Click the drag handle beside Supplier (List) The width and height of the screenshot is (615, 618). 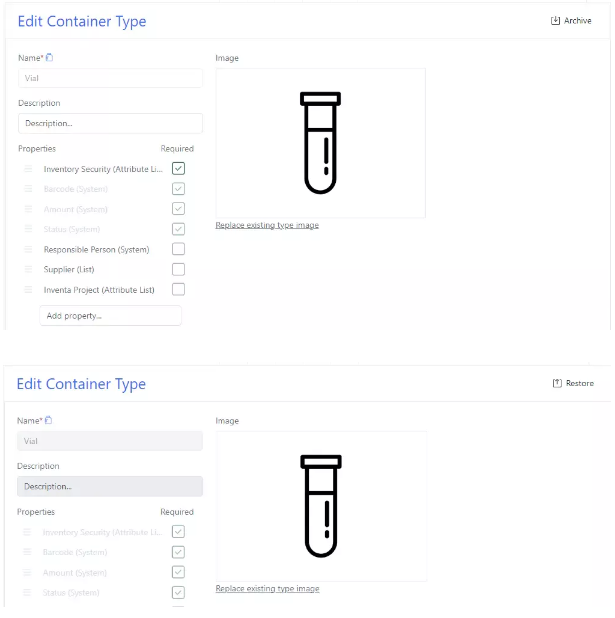[x=29, y=270]
